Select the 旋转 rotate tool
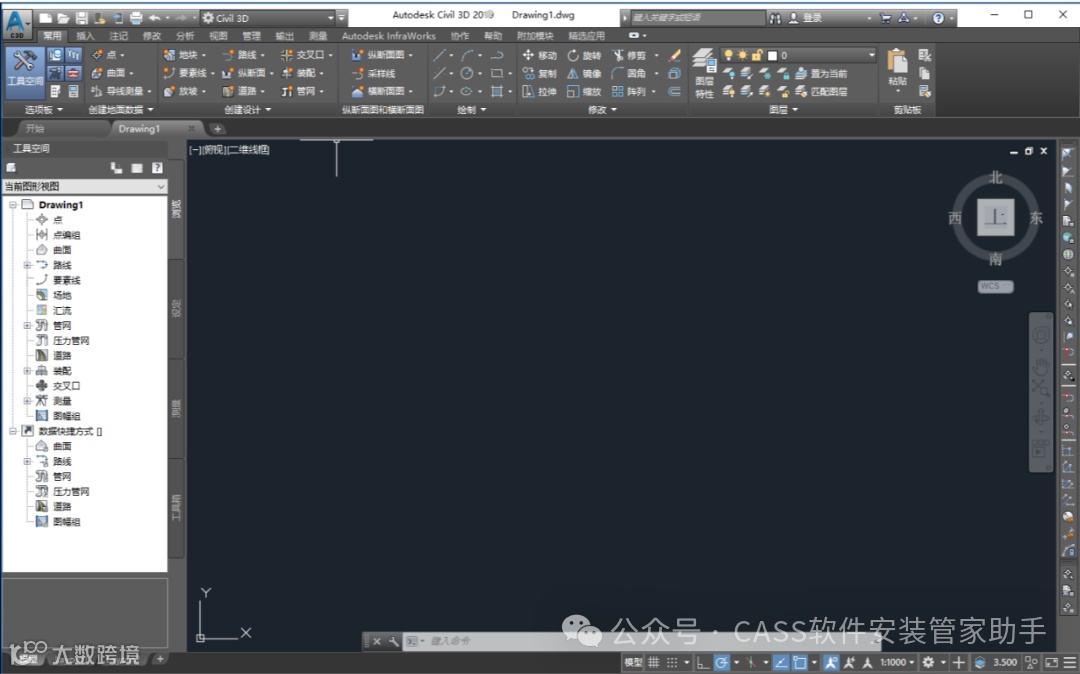 (x=584, y=55)
